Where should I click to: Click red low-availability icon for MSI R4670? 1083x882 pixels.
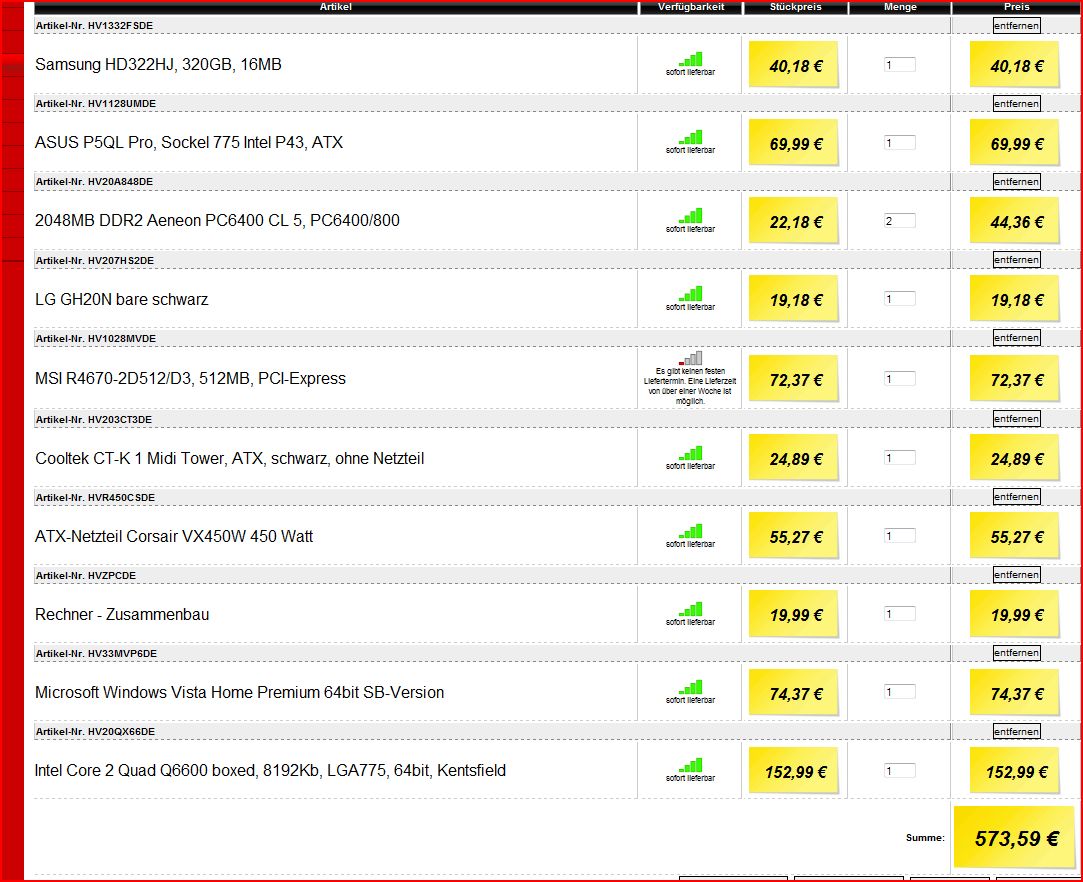click(691, 358)
